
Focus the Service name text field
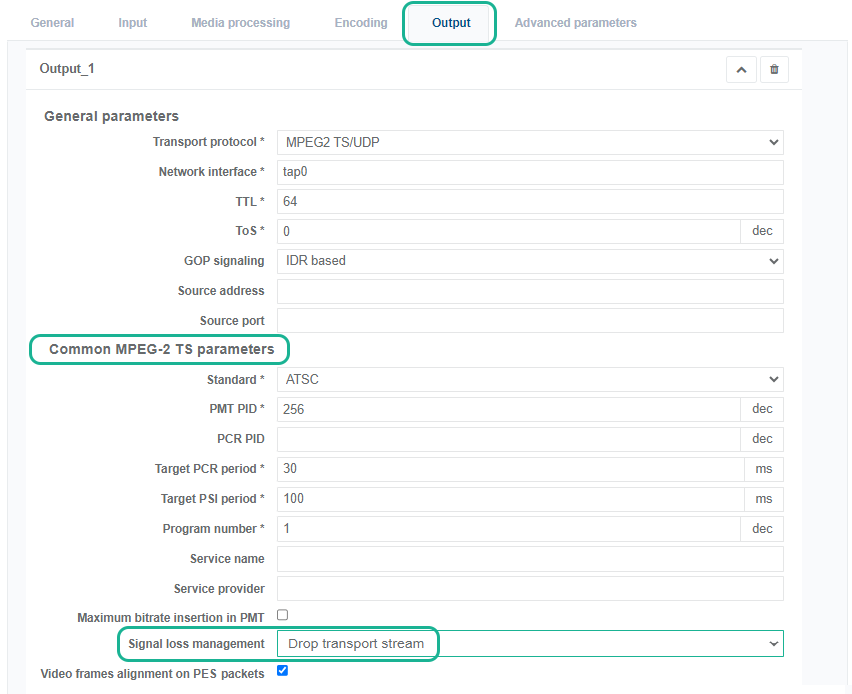click(529, 559)
